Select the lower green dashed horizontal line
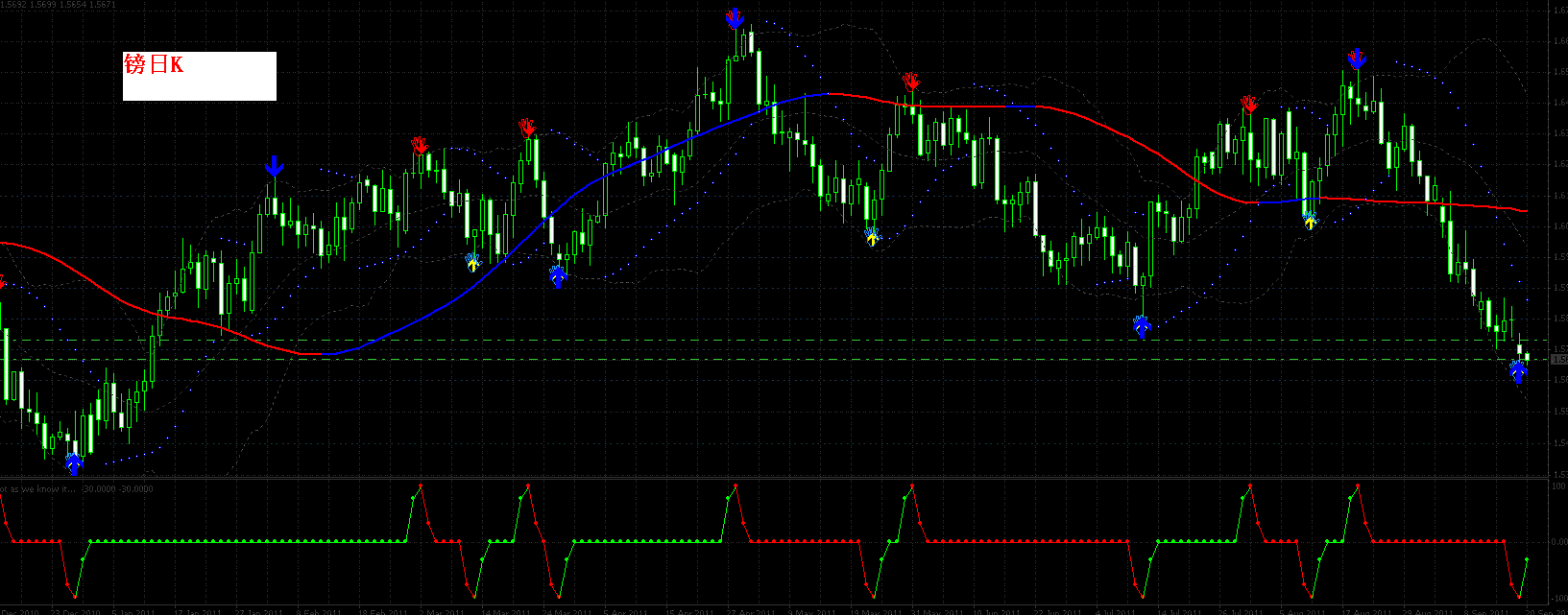1568x615 pixels. point(776,360)
